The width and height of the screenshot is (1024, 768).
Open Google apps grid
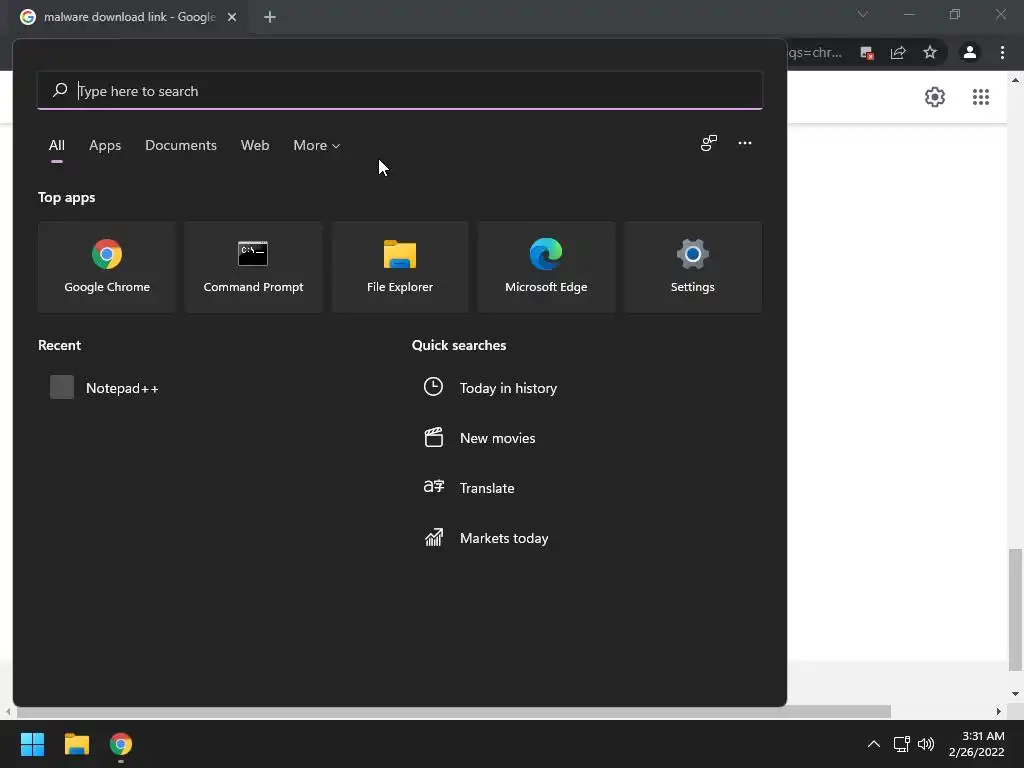click(x=981, y=97)
